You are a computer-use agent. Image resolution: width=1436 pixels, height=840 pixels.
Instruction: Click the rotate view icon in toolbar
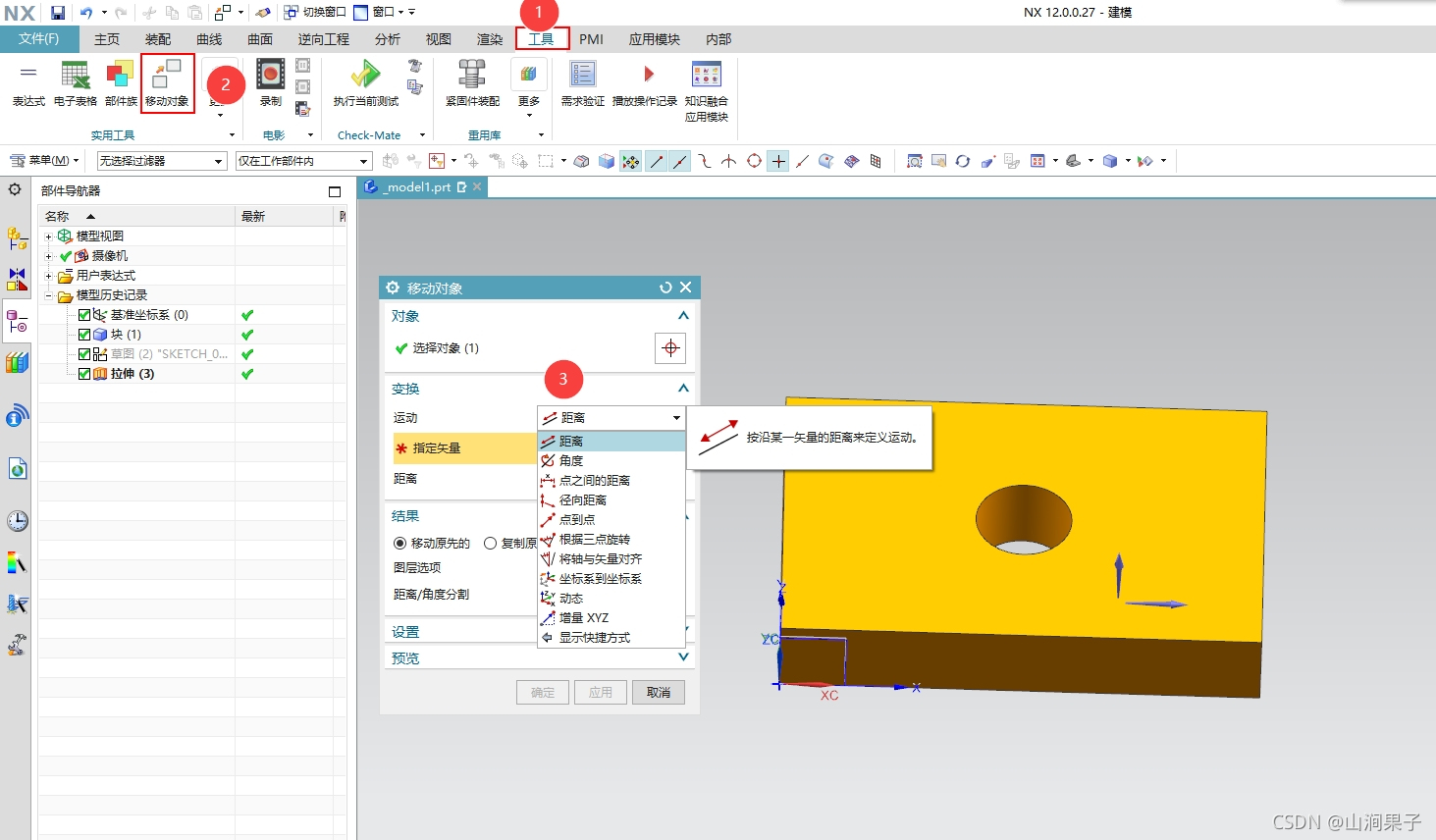pos(963,161)
